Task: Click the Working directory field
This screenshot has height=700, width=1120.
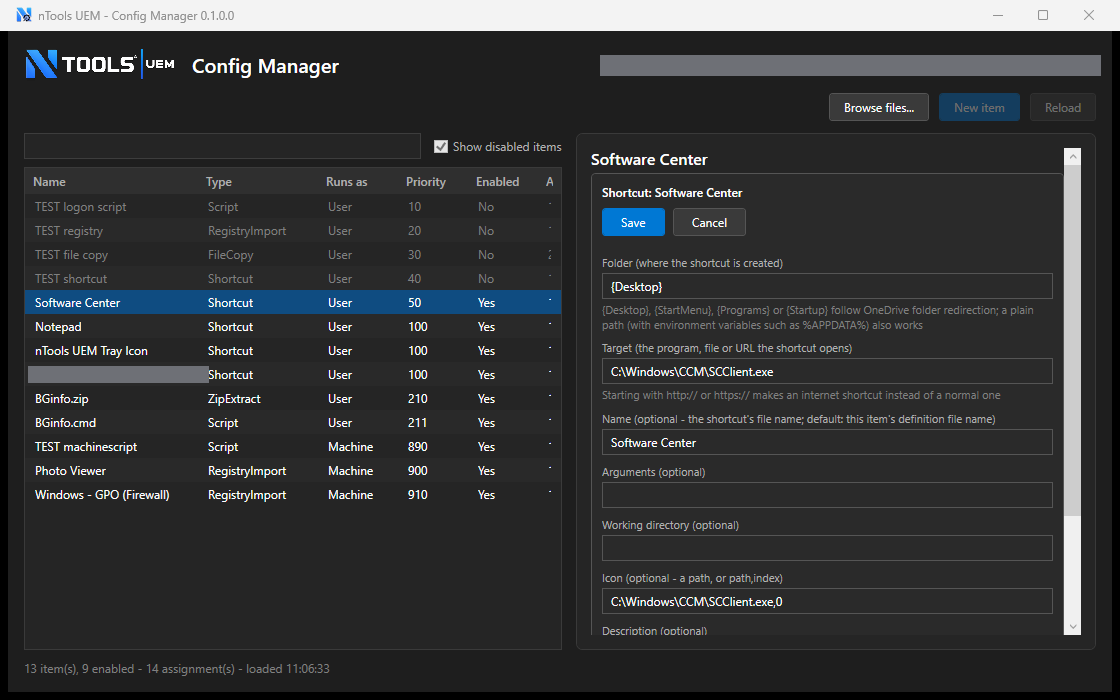Action: tap(827, 548)
